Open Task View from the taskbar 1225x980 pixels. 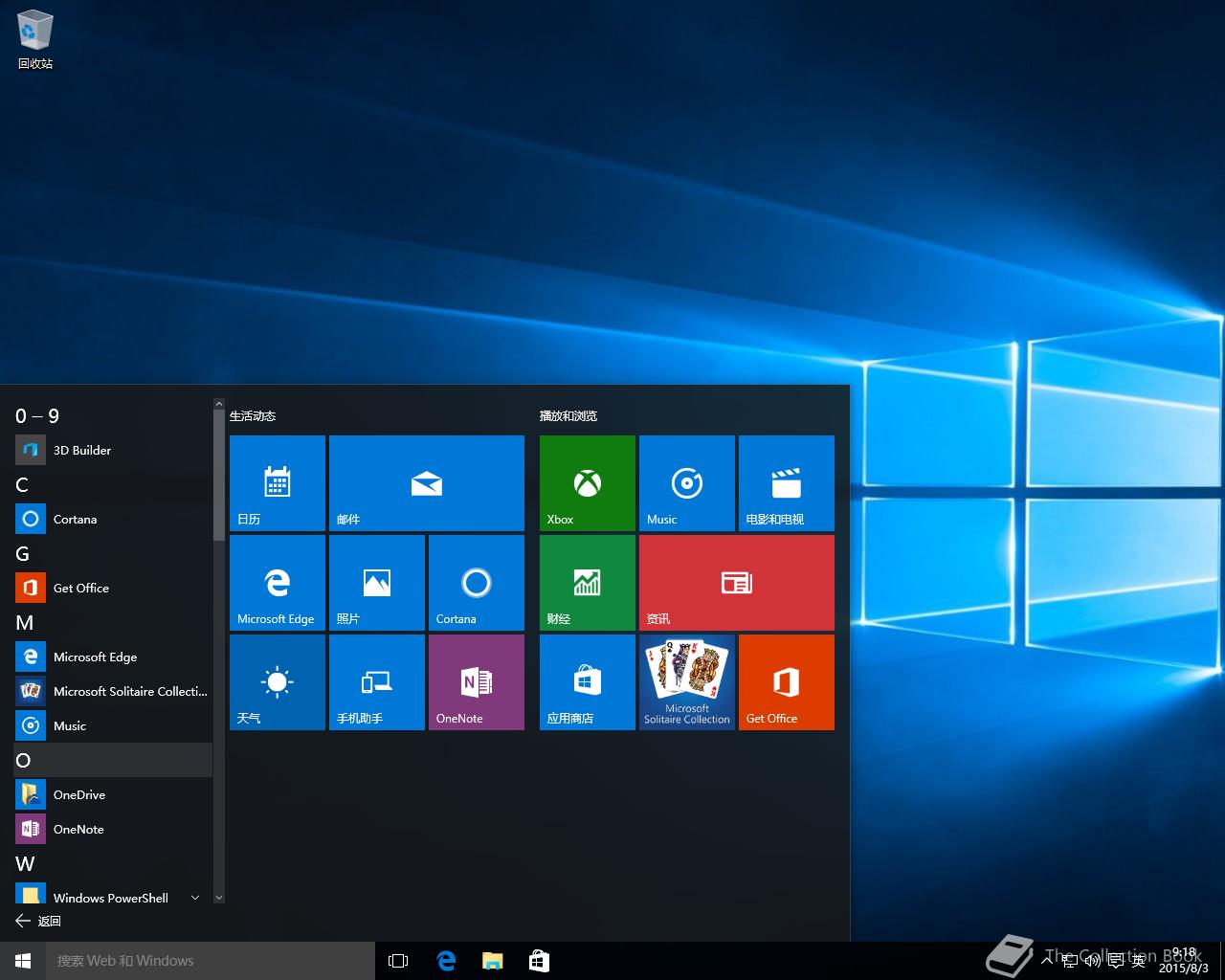pyautogui.click(x=398, y=961)
